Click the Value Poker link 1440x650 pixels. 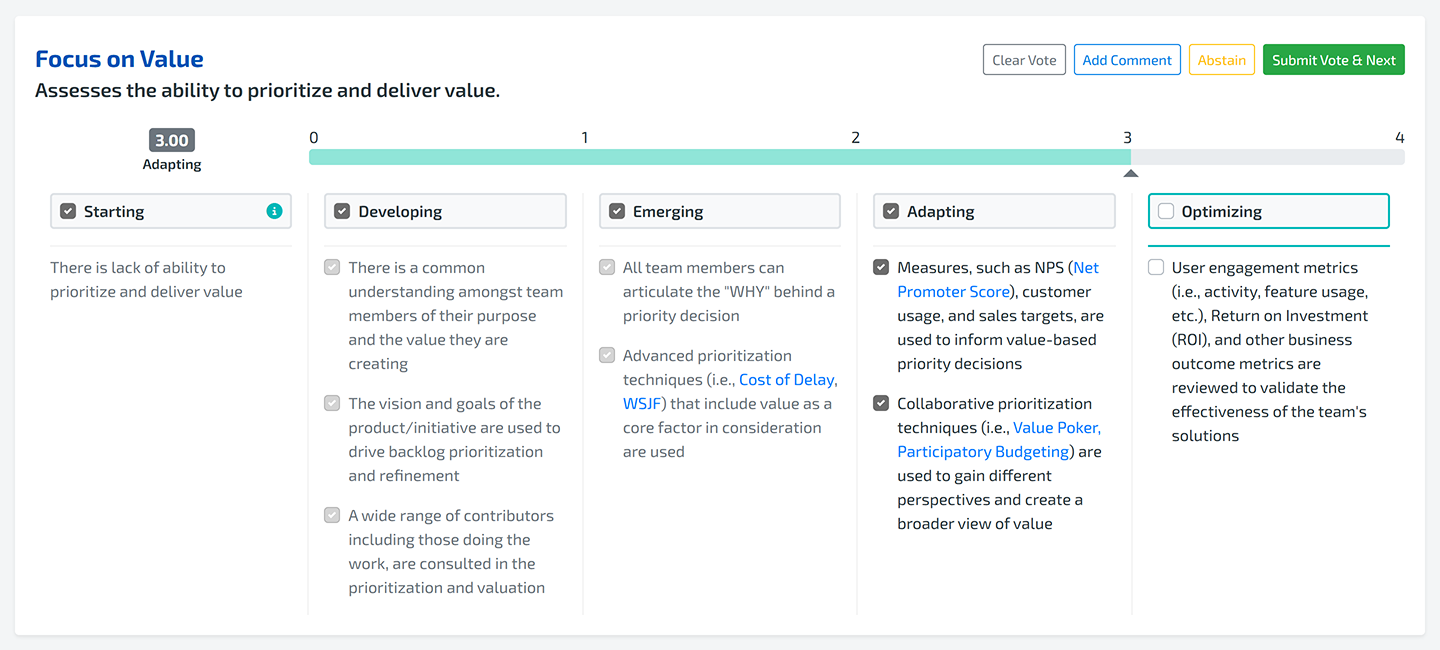pyautogui.click(x=1056, y=427)
